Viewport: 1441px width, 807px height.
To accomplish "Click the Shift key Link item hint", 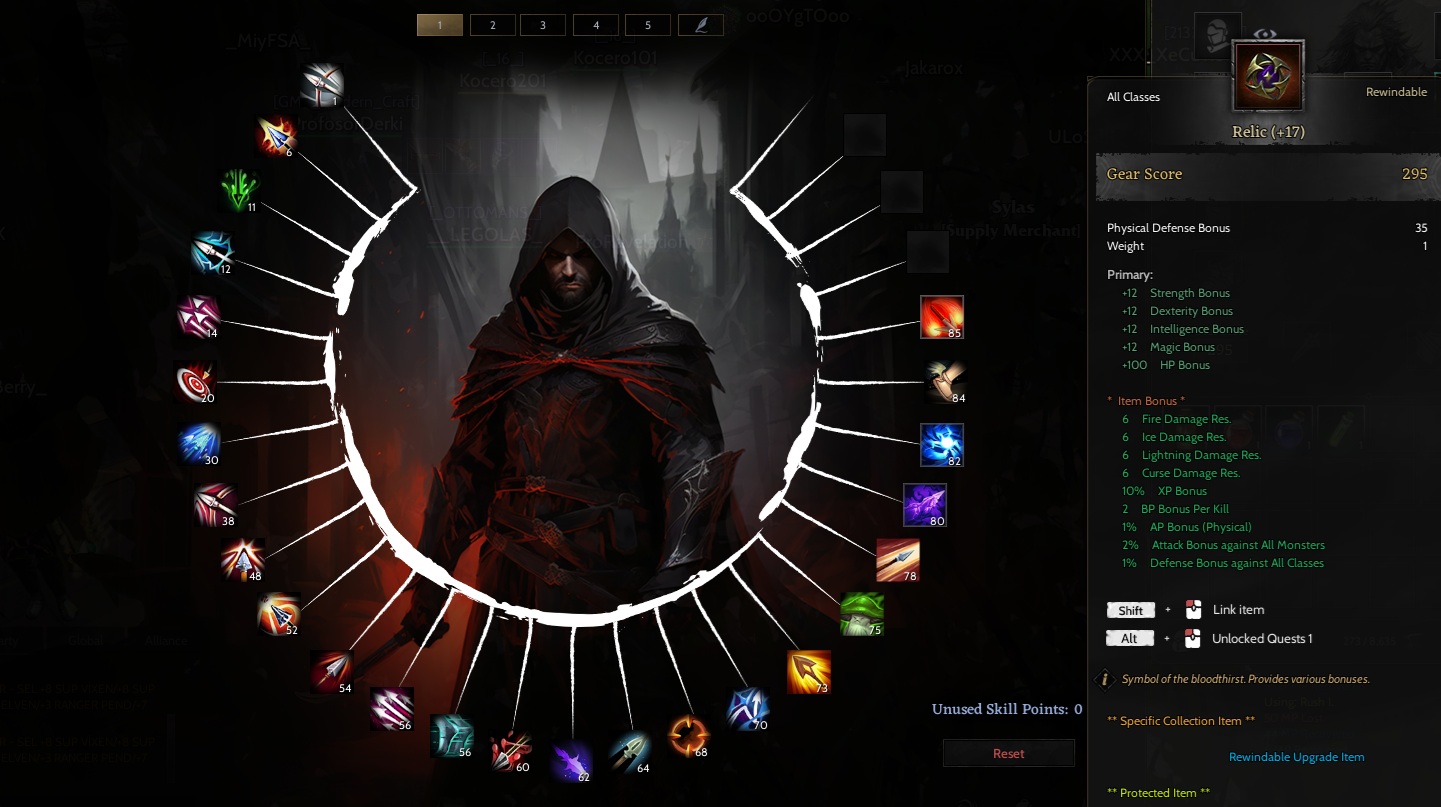I will click(x=1188, y=610).
